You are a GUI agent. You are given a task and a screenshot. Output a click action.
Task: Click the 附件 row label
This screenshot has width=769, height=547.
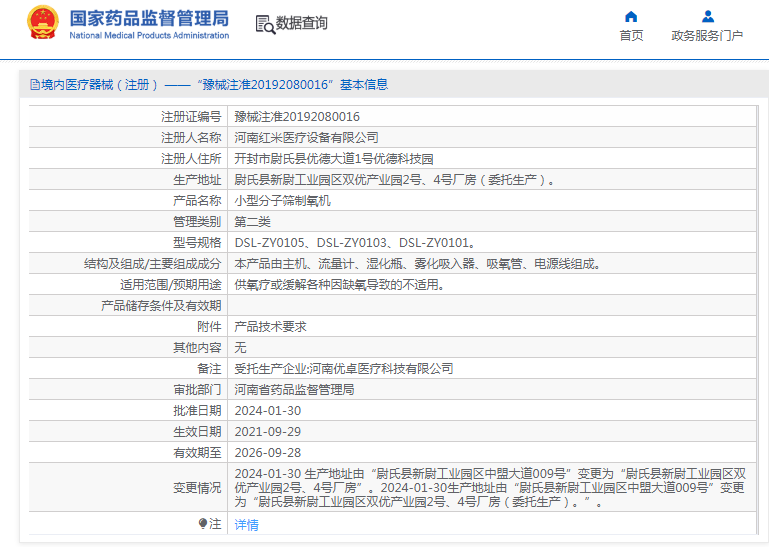point(209,327)
